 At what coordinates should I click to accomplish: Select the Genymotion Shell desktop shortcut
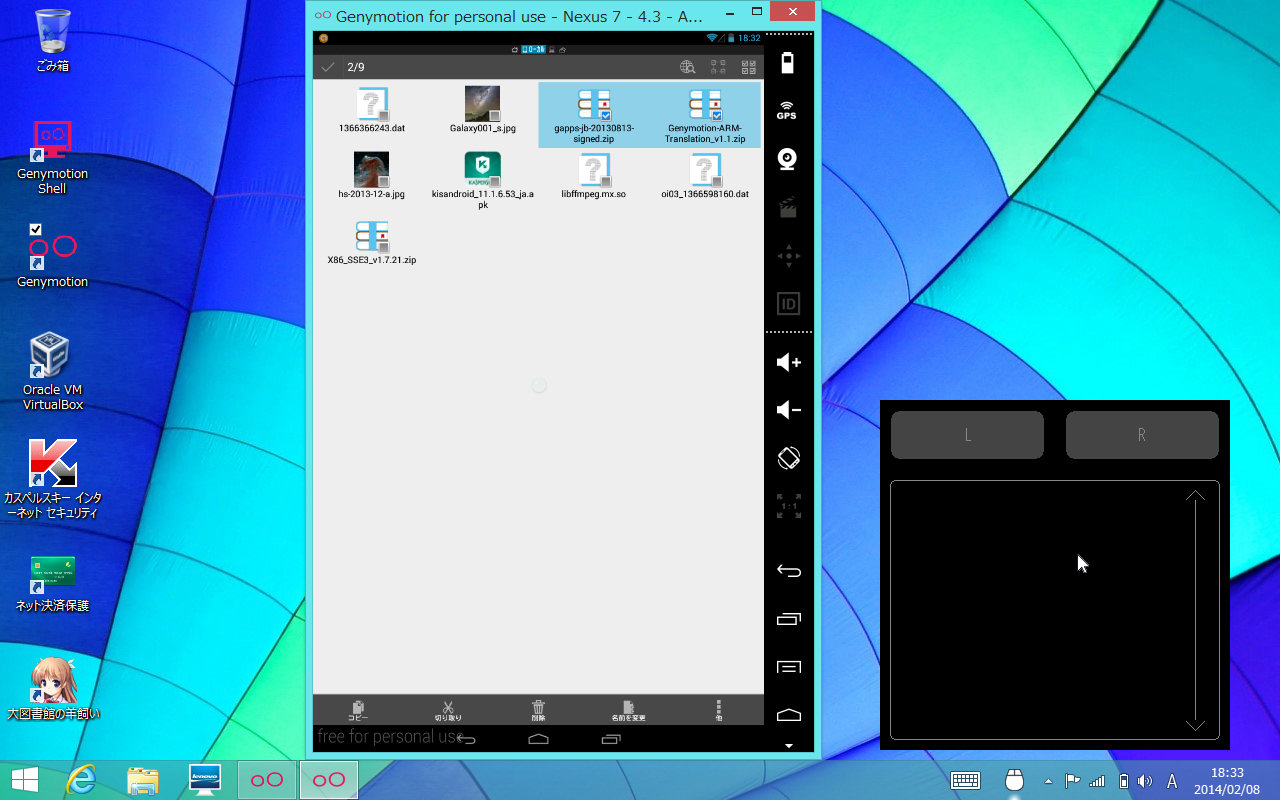point(52,157)
